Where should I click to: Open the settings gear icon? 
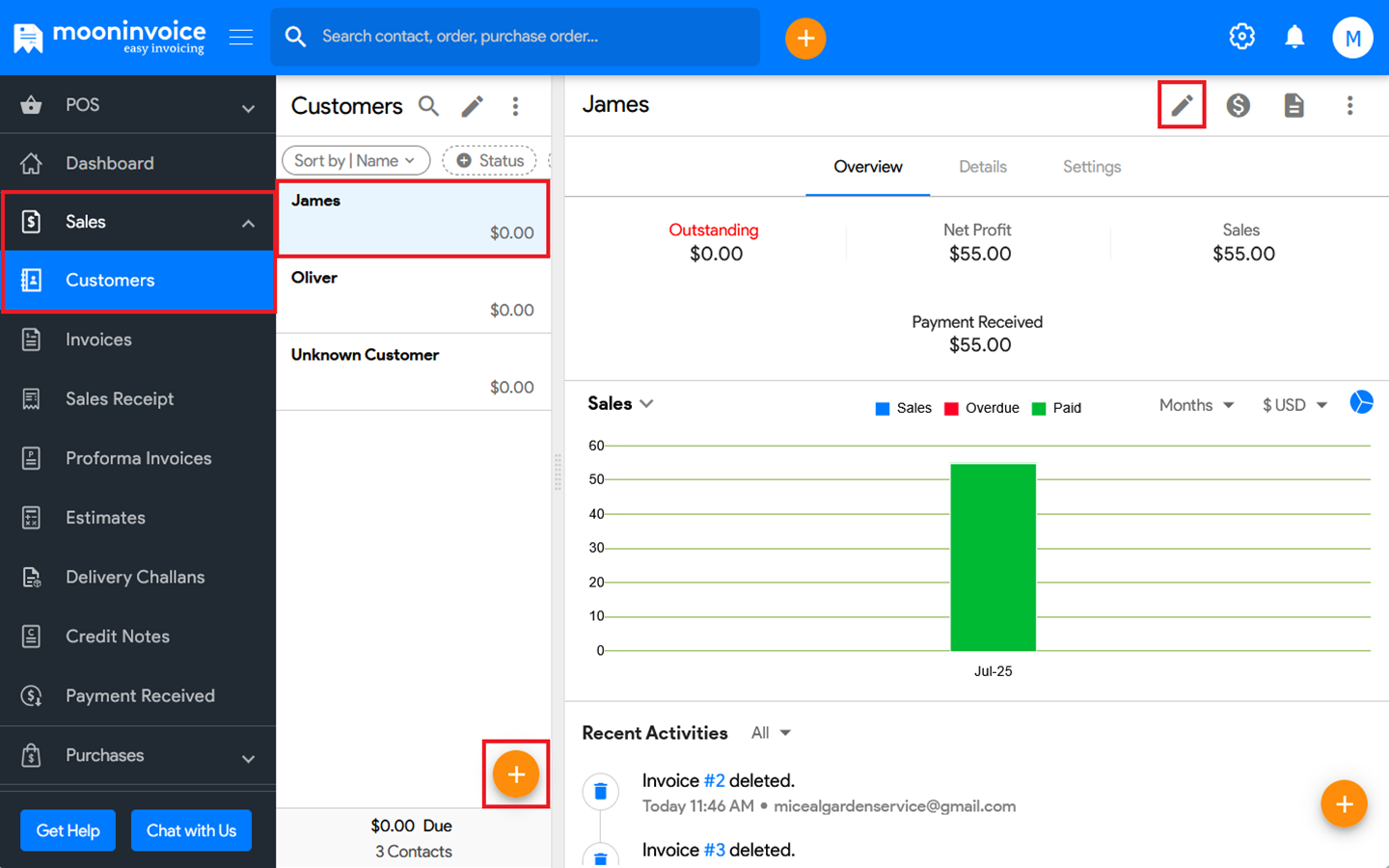pyautogui.click(x=1241, y=38)
